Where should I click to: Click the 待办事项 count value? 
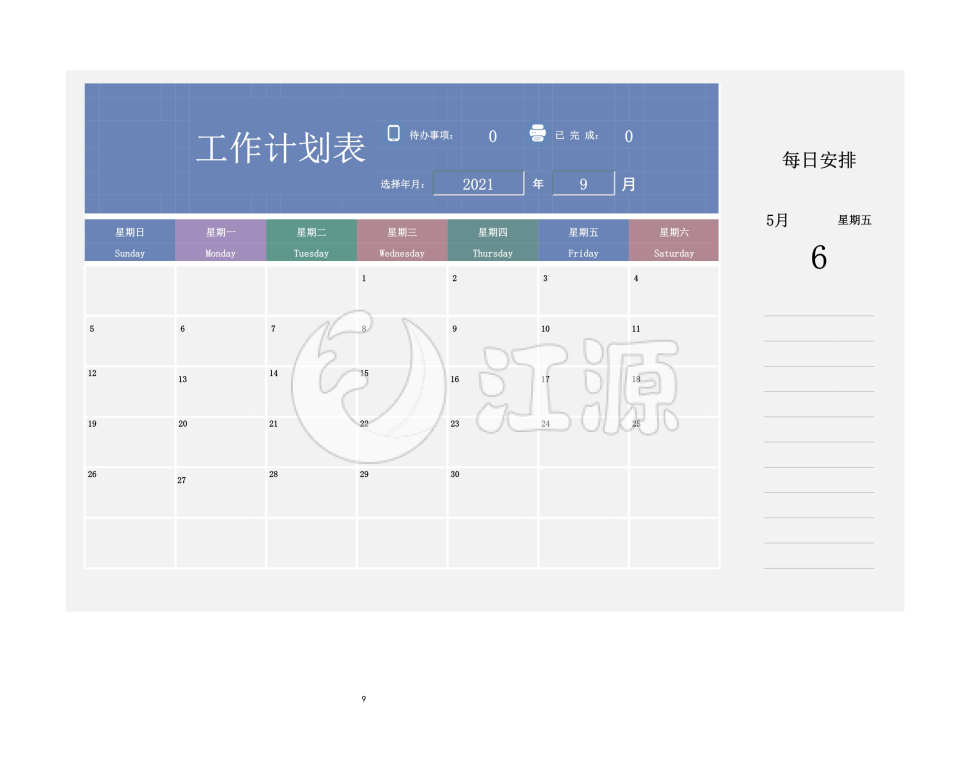(492, 137)
